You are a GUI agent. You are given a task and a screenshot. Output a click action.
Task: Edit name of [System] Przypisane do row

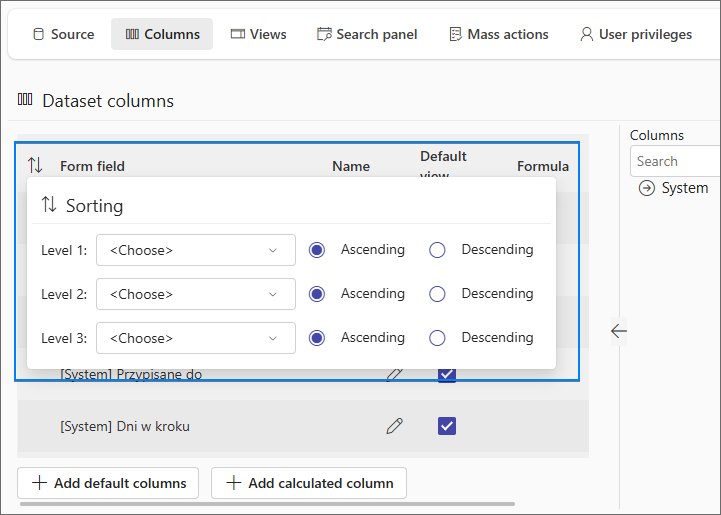pos(395,374)
